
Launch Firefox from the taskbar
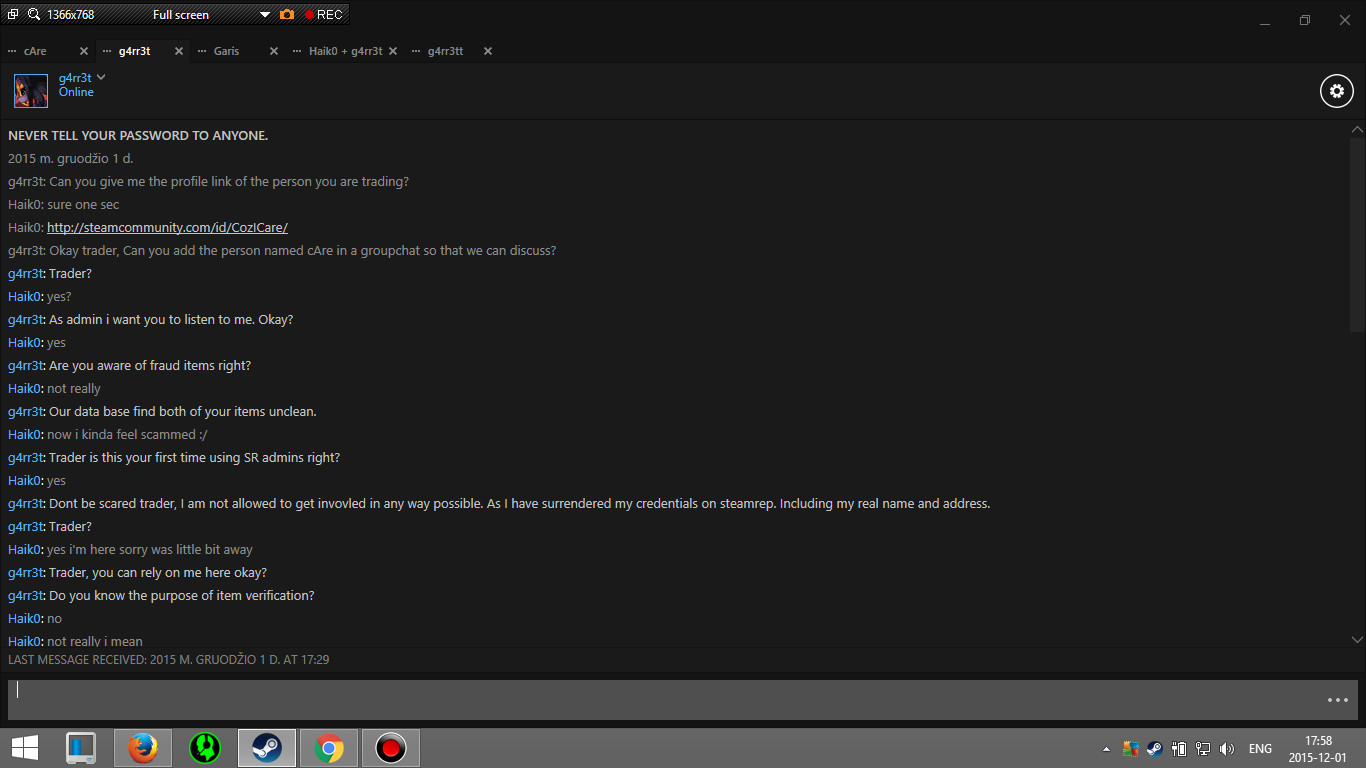point(143,747)
